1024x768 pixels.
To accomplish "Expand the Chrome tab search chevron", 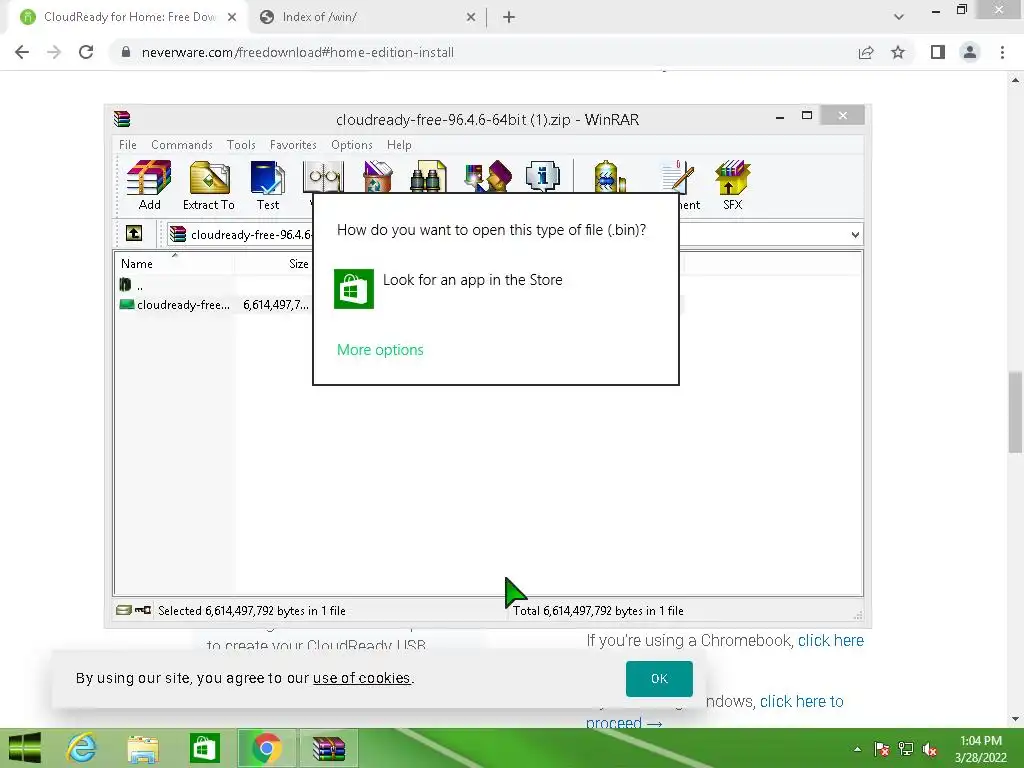I will [899, 17].
